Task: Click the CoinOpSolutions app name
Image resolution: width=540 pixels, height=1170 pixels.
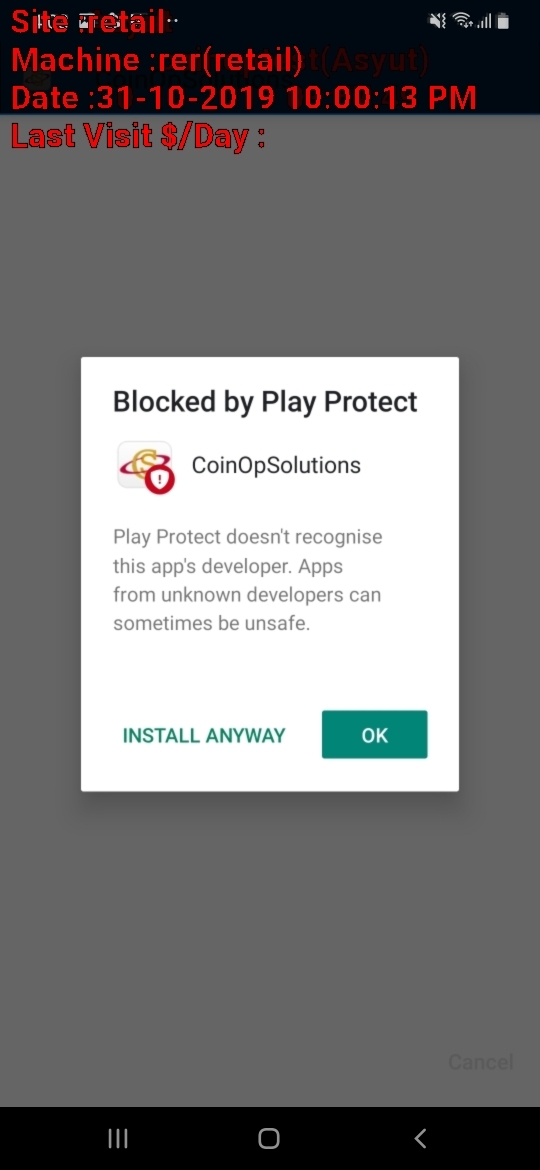Action: click(x=276, y=466)
